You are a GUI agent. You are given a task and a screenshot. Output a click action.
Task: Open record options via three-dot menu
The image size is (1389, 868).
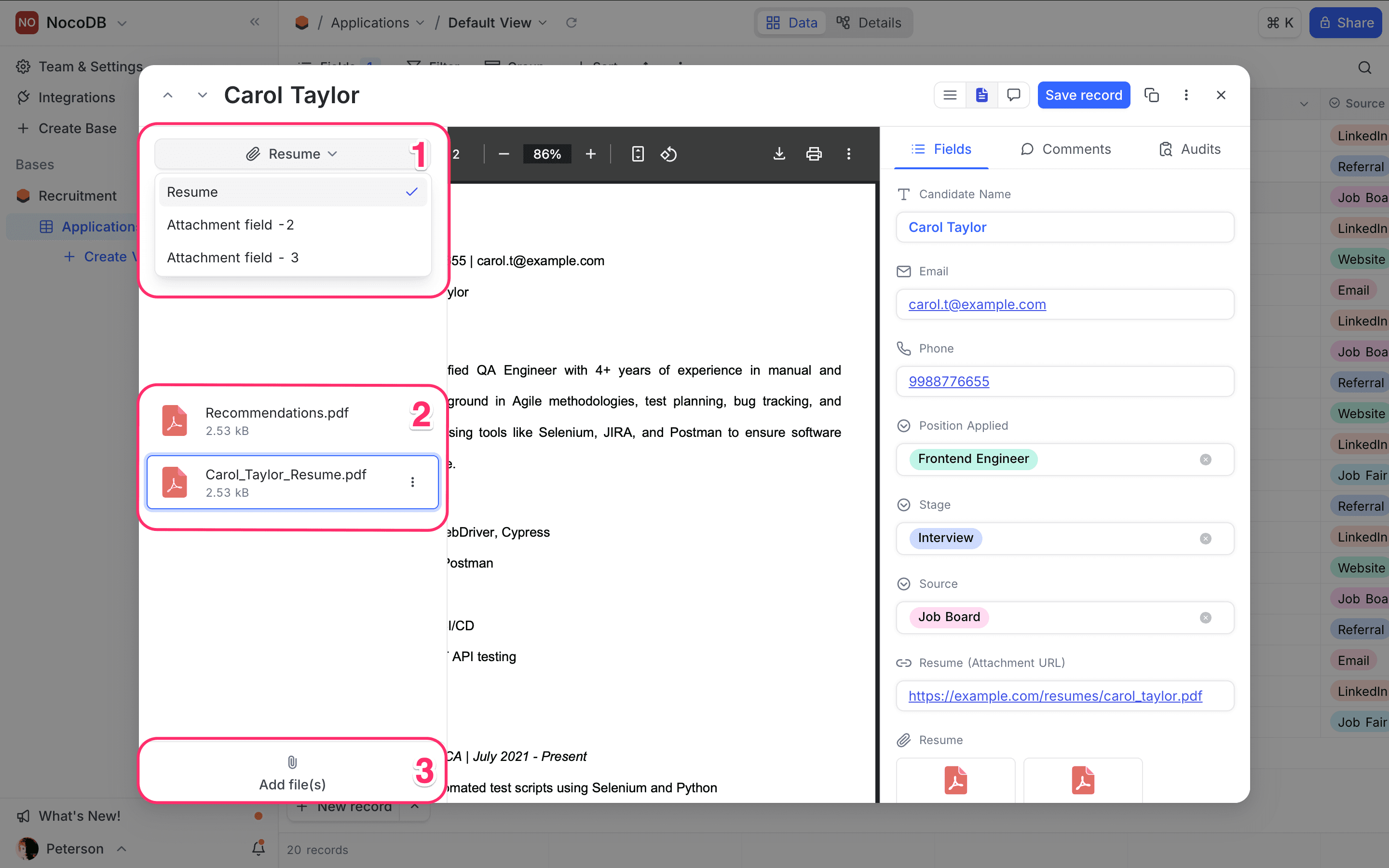point(1185,95)
